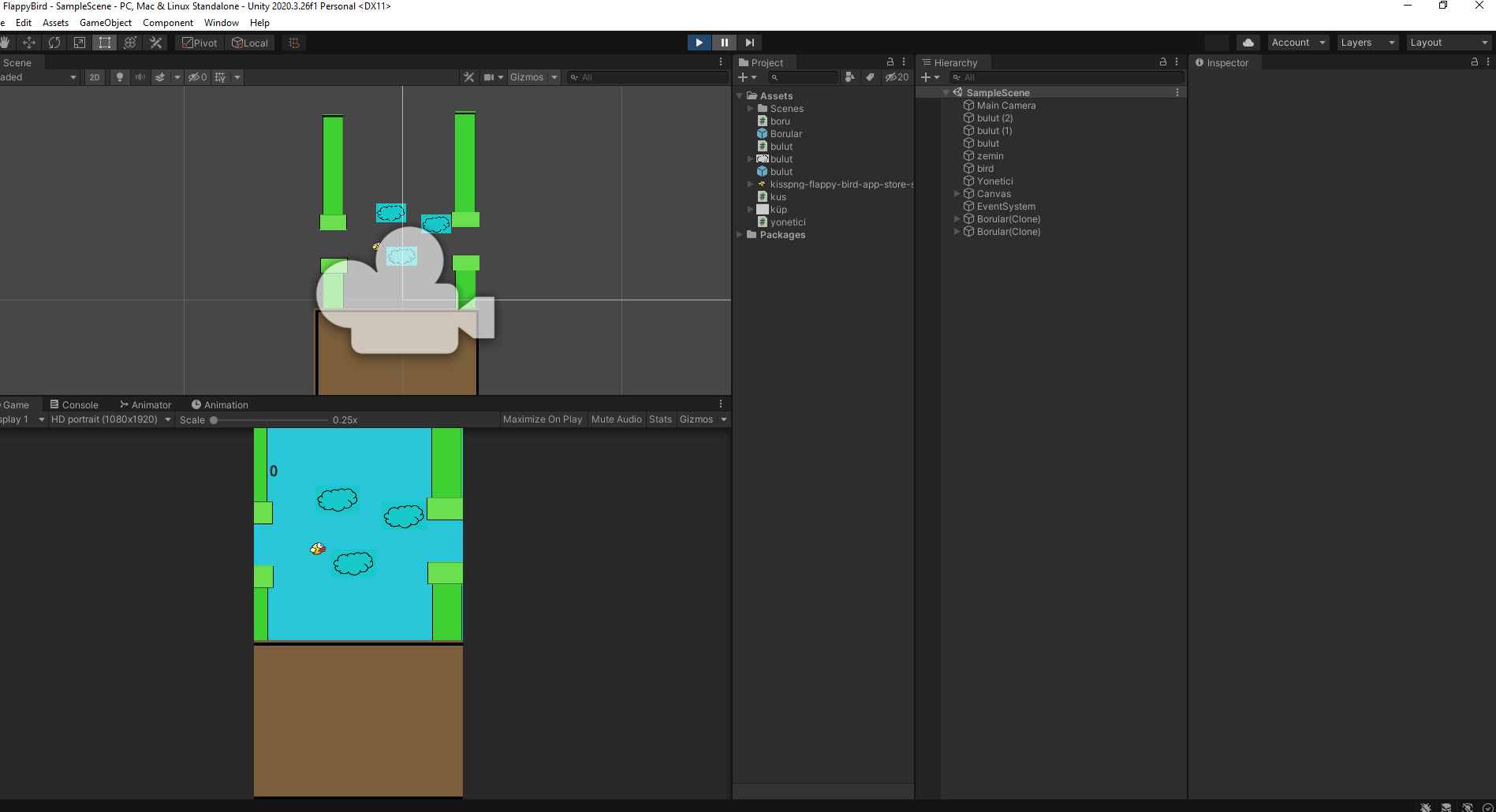
Task: Select the Move tool
Action: click(29, 43)
